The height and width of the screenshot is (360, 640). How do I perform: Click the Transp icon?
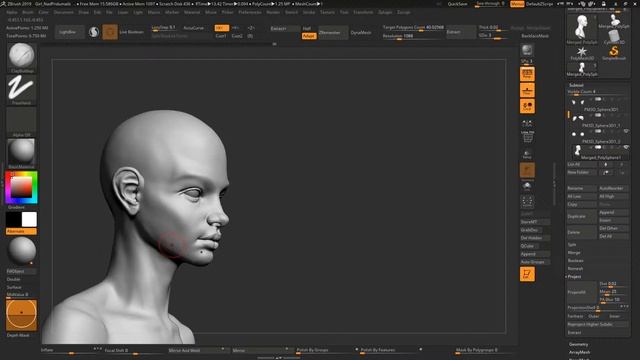pos(527,155)
